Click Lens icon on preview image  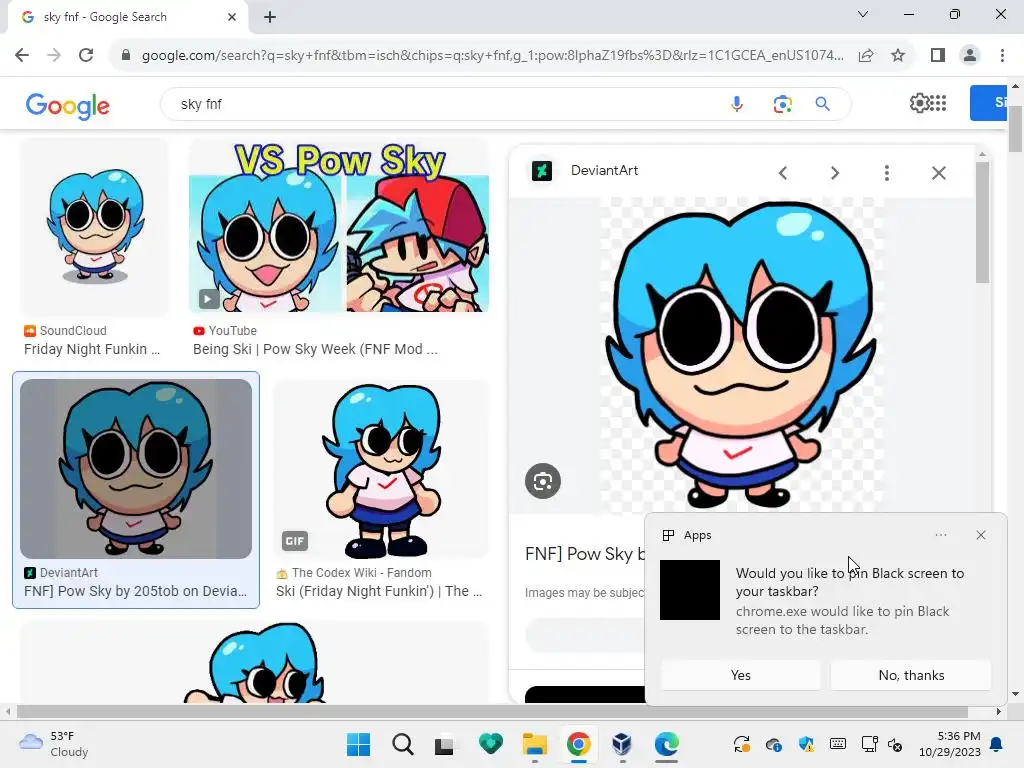[x=543, y=481]
